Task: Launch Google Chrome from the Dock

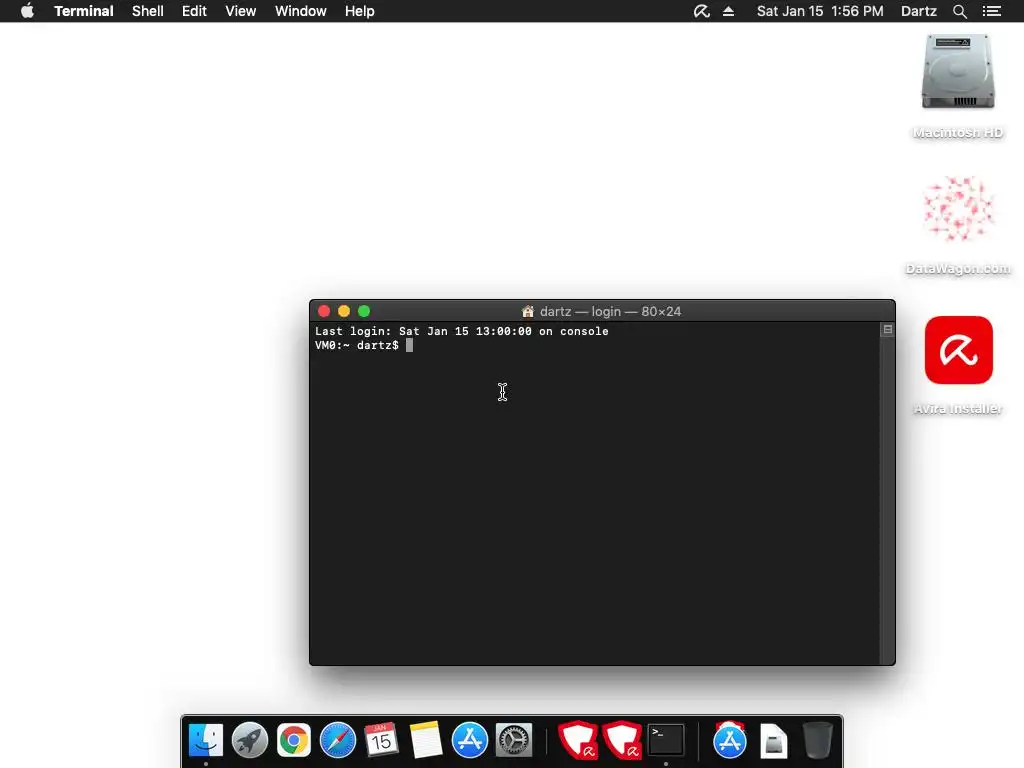Action: (x=294, y=741)
